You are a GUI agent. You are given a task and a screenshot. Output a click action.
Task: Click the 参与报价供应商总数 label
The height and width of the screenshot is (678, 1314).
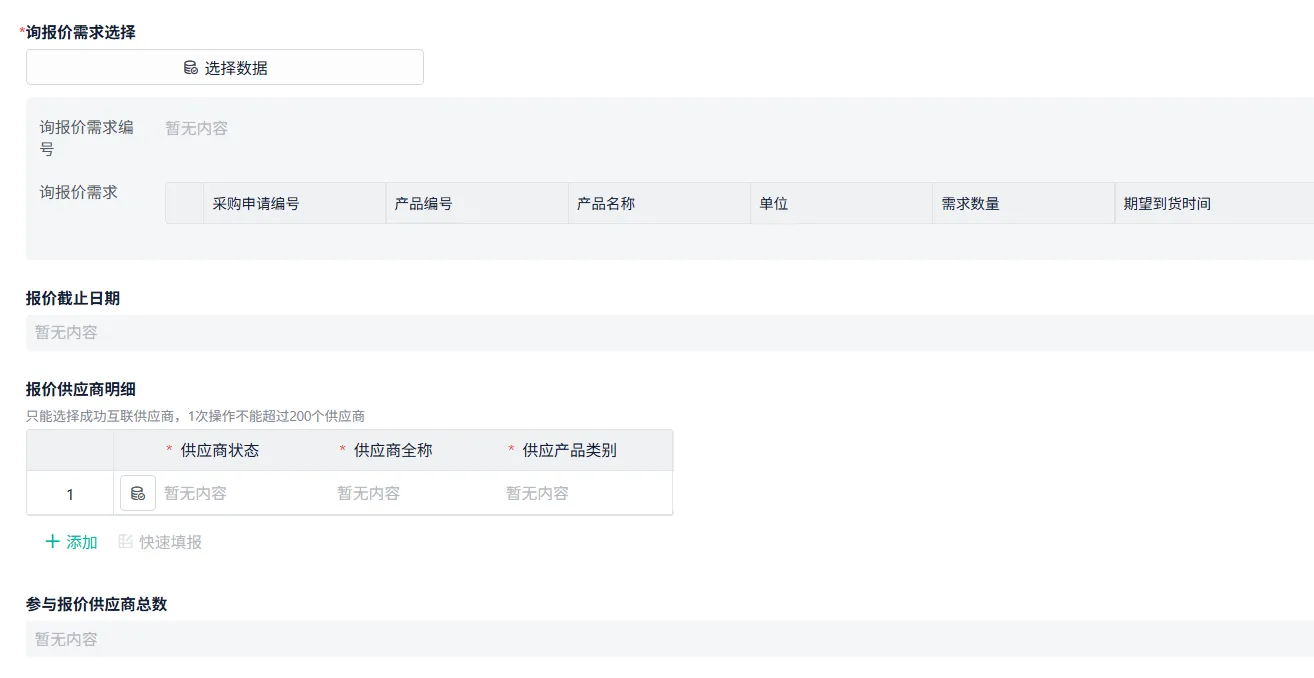pos(96,604)
